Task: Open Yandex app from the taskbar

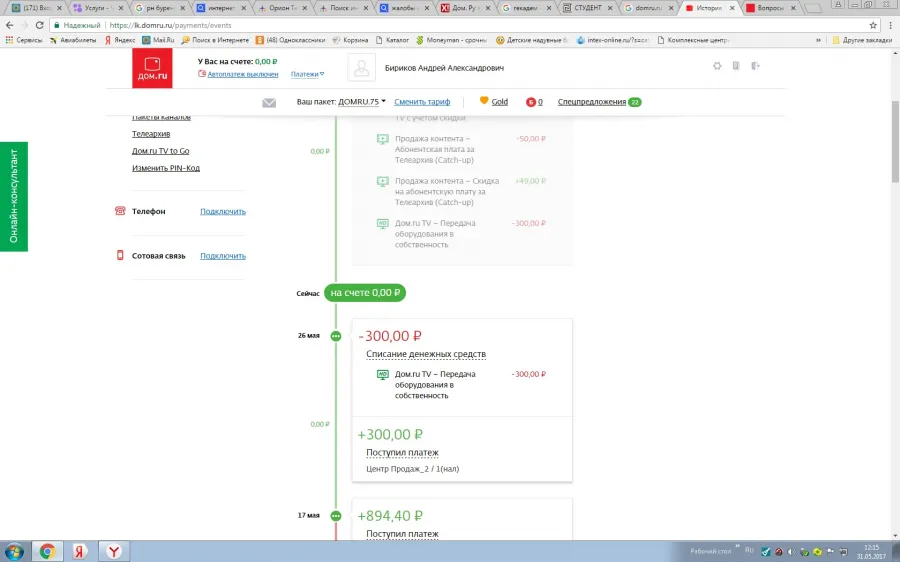Action: click(x=80, y=552)
